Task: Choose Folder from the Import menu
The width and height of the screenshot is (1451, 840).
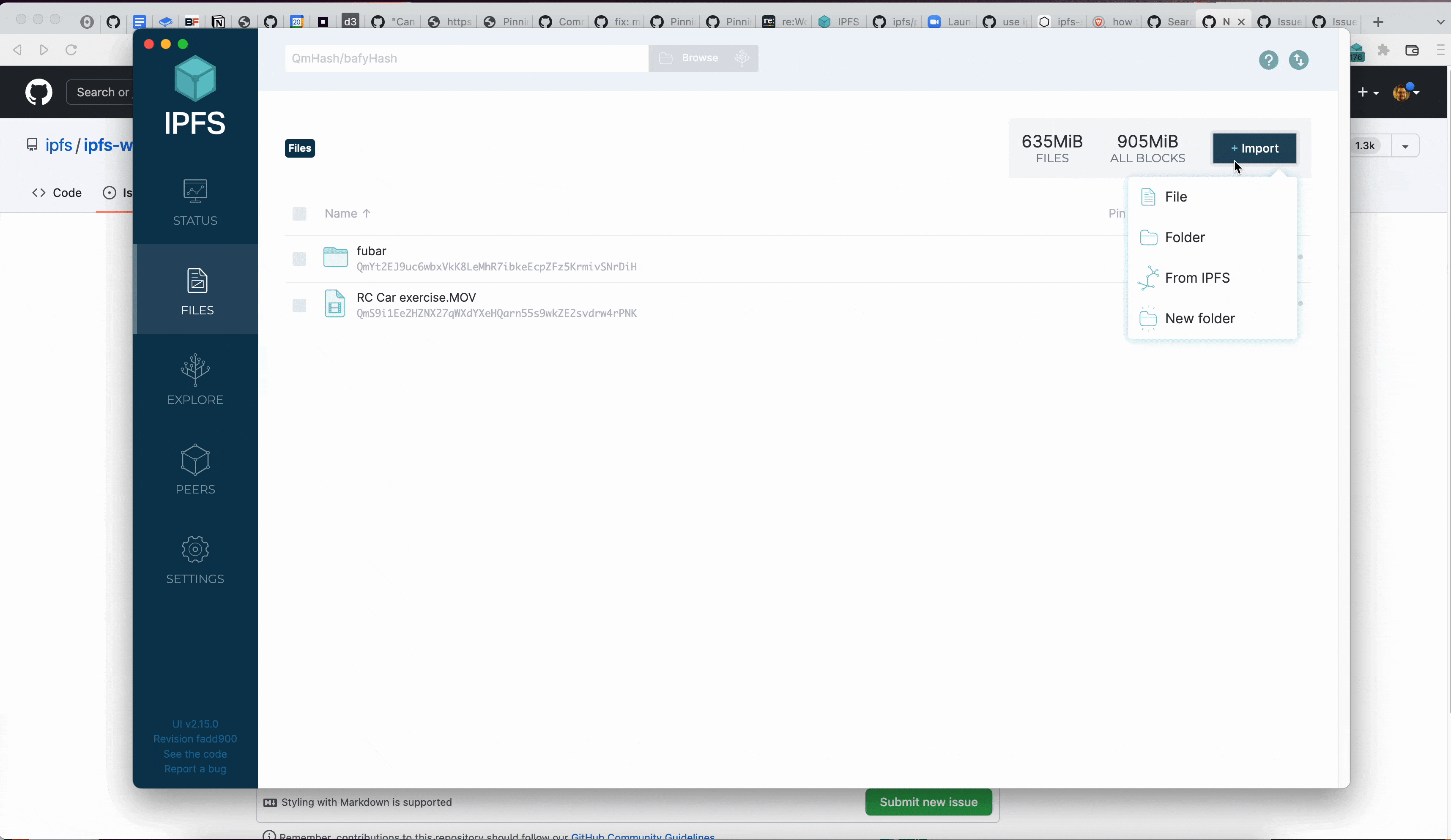Action: coord(1212,237)
